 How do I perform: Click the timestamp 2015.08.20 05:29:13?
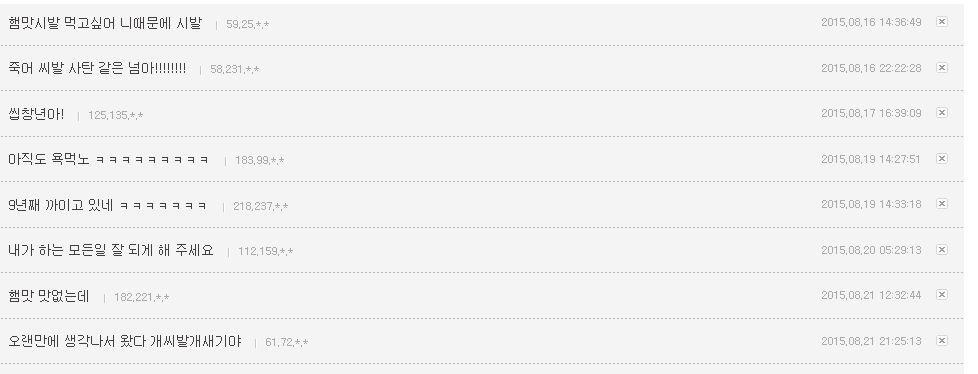871,250
